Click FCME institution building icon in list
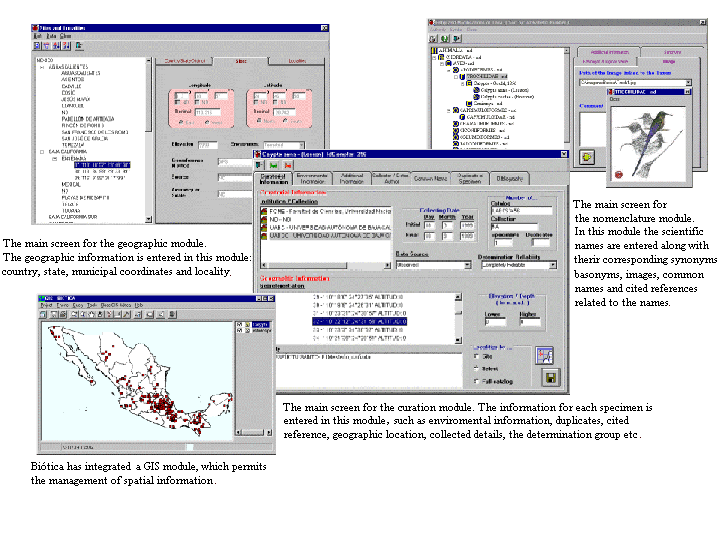This screenshot has height=539, width=719. point(264,211)
